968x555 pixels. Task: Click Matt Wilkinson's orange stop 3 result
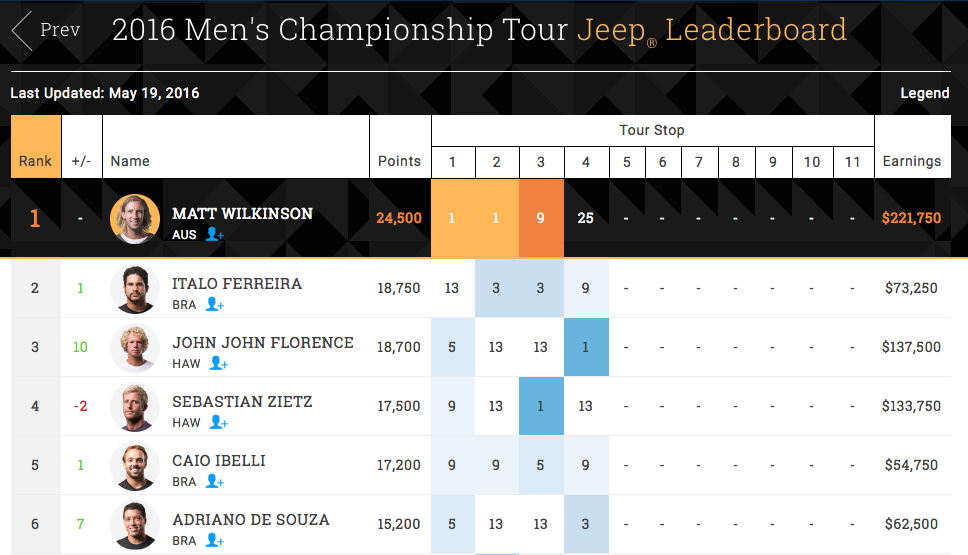click(541, 218)
